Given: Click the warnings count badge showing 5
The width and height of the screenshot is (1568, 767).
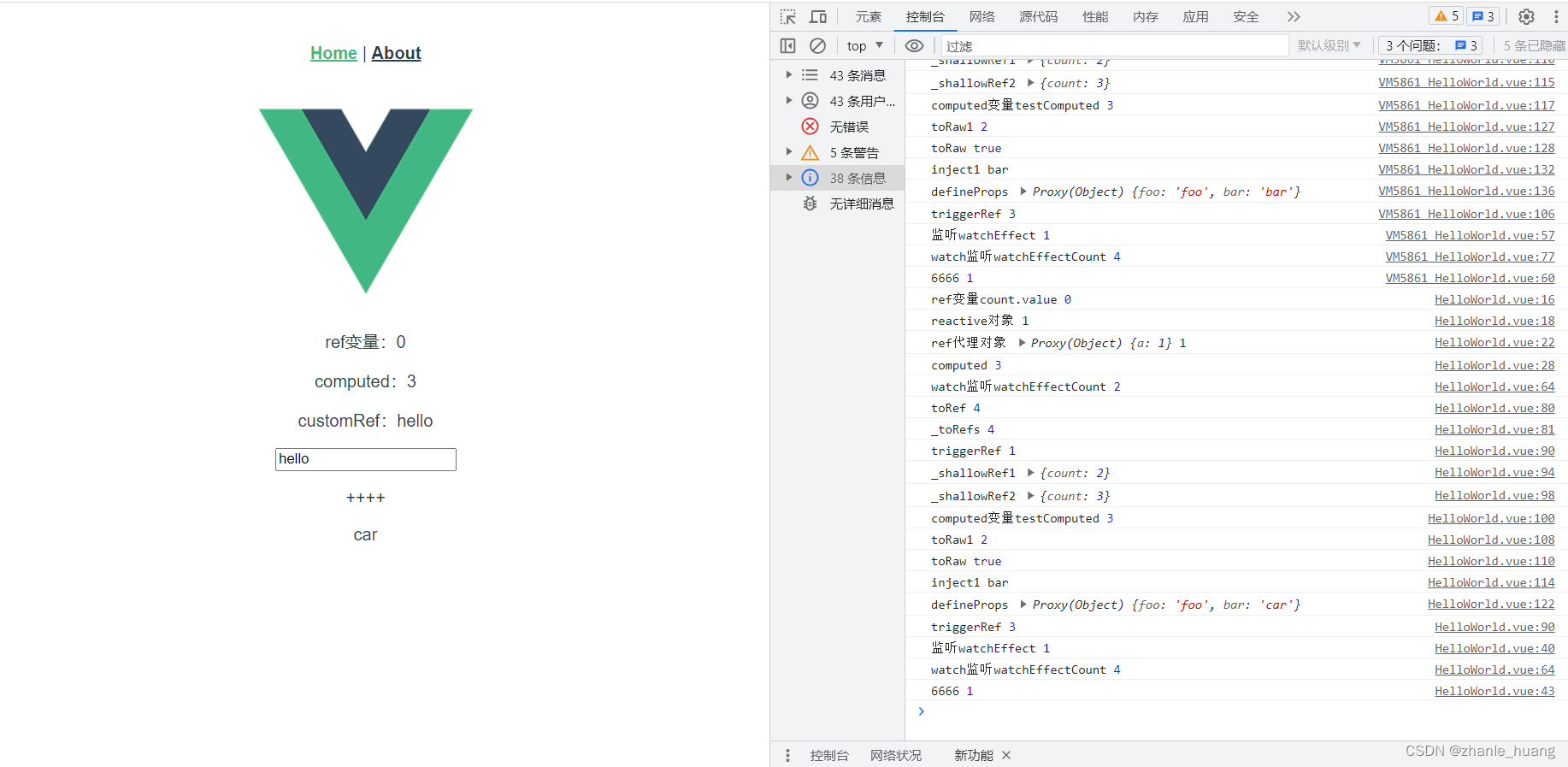Looking at the screenshot, I should pos(1447,16).
